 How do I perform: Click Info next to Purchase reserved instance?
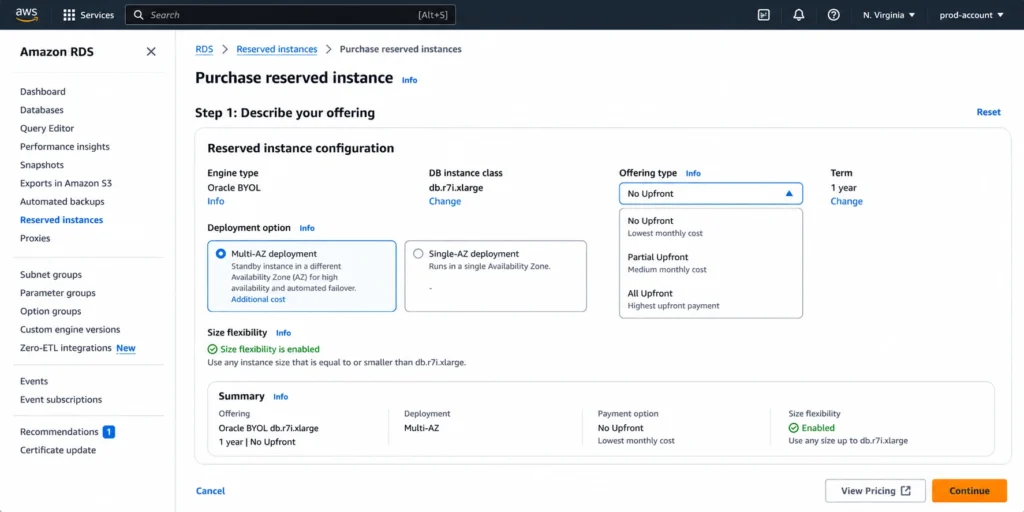[x=409, y=80]
